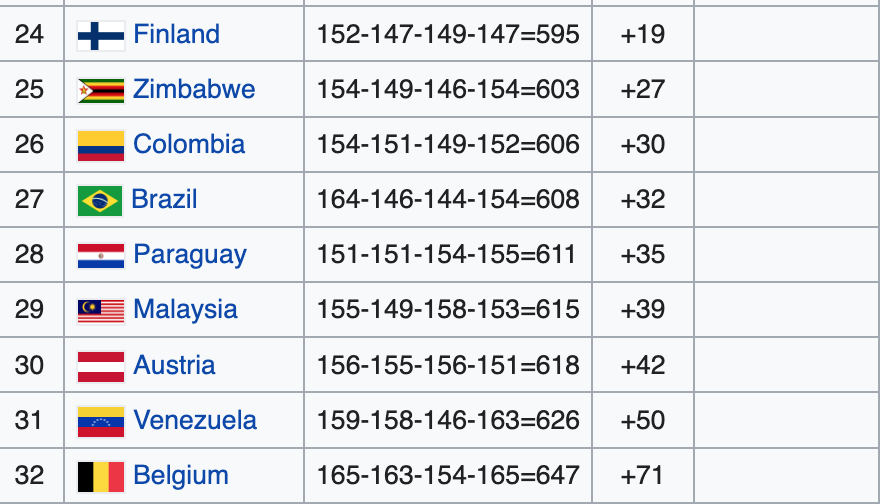Click the Zimbabwe flag icon
Screen dimensions: 886x504
[x=100, y=90]
